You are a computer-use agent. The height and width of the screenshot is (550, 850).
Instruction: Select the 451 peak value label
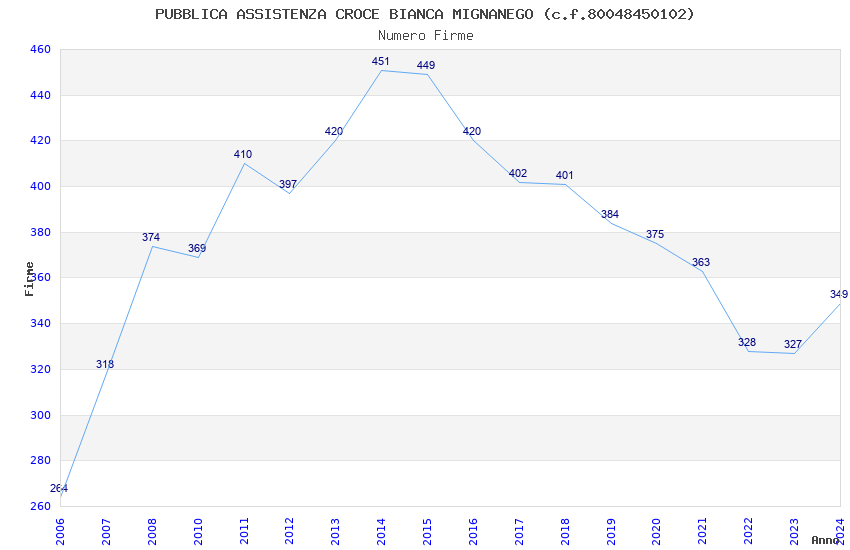[x=381, y=61]
